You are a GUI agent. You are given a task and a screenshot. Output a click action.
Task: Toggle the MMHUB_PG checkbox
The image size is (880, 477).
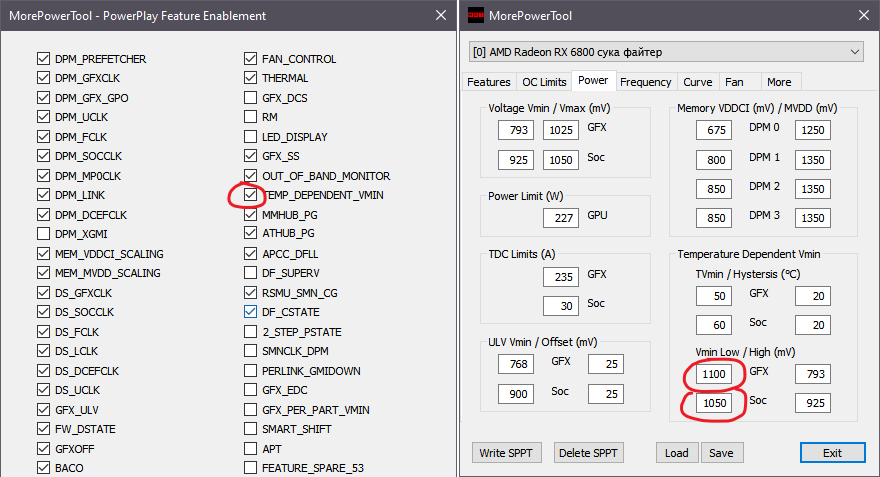click(x=250, y=214)
